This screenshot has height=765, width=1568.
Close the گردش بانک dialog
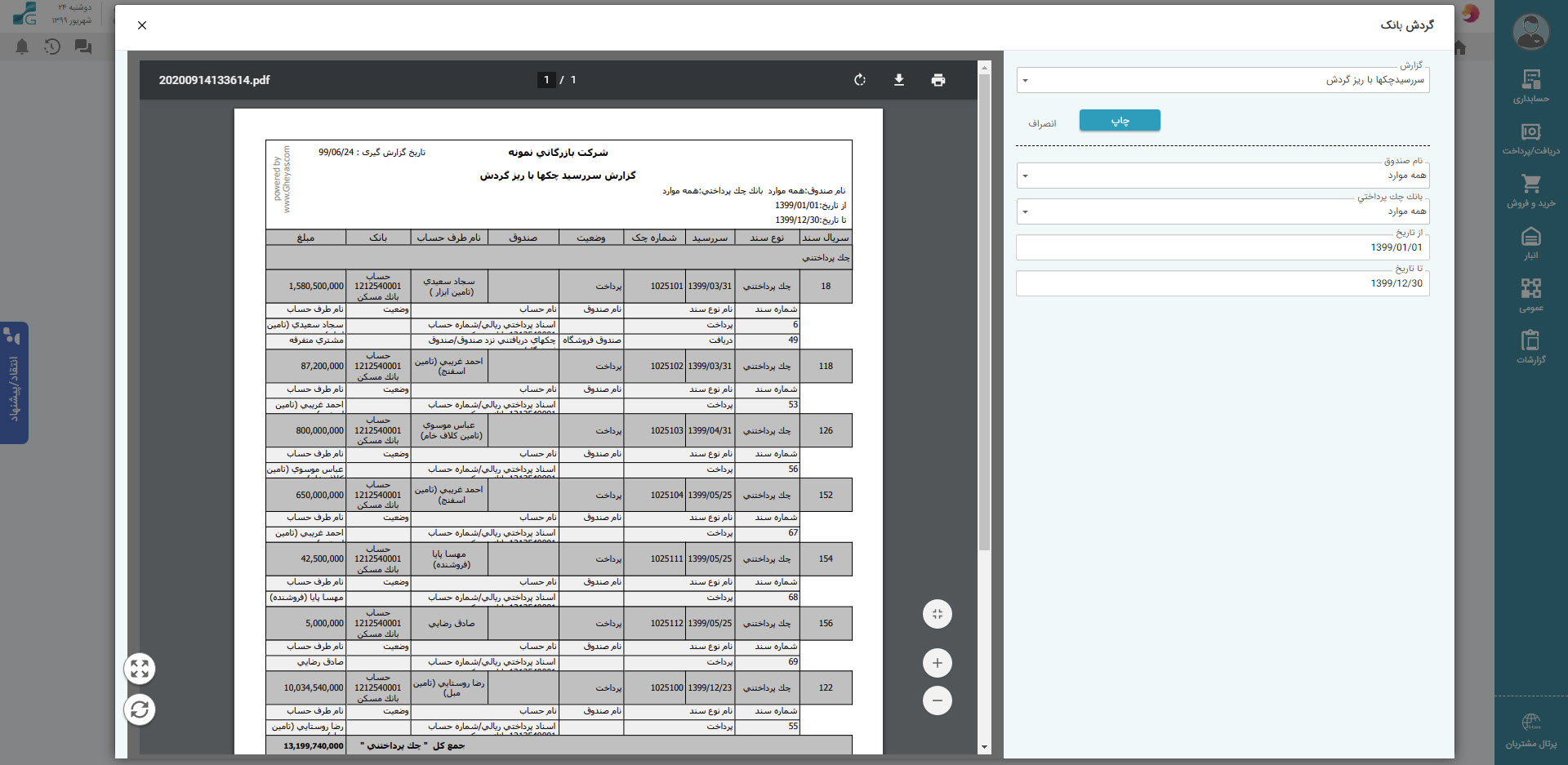[142, 25]
